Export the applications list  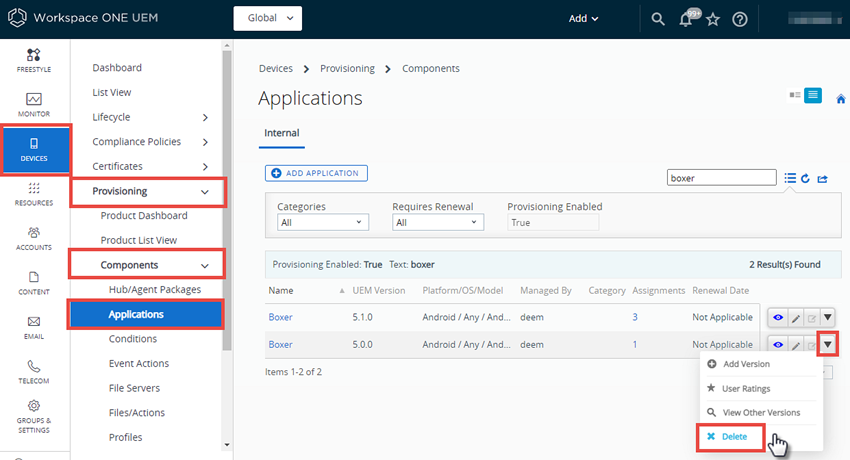[x=822, y=178]
